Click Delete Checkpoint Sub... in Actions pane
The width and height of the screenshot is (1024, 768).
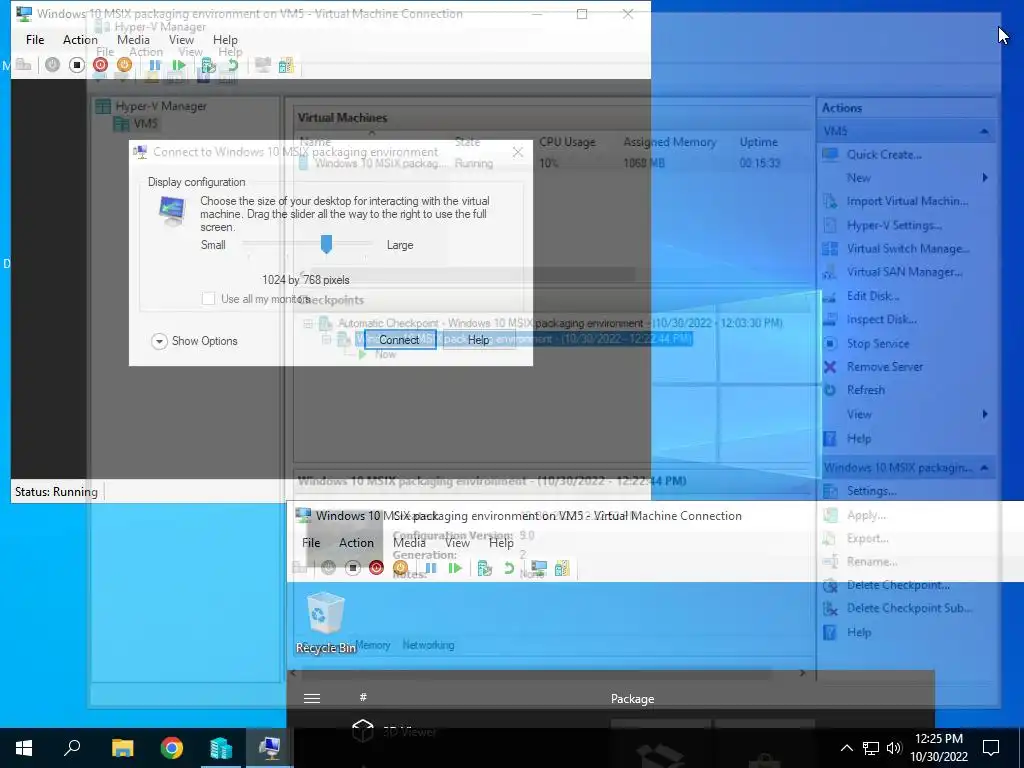pyautogui.click(x=910, y=608)
